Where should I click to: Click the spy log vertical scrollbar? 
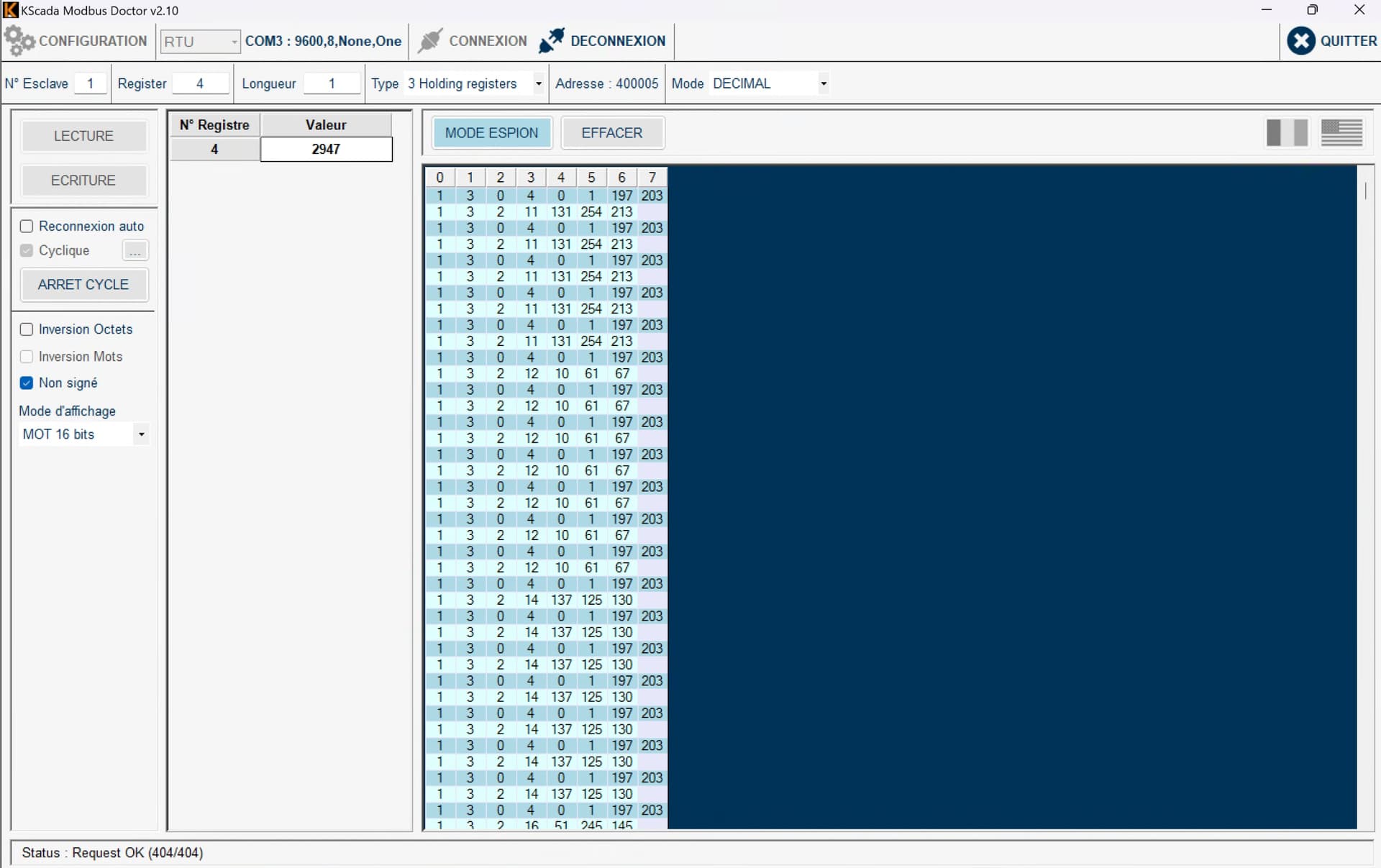pyautogui.click(x=1365, y=496)
